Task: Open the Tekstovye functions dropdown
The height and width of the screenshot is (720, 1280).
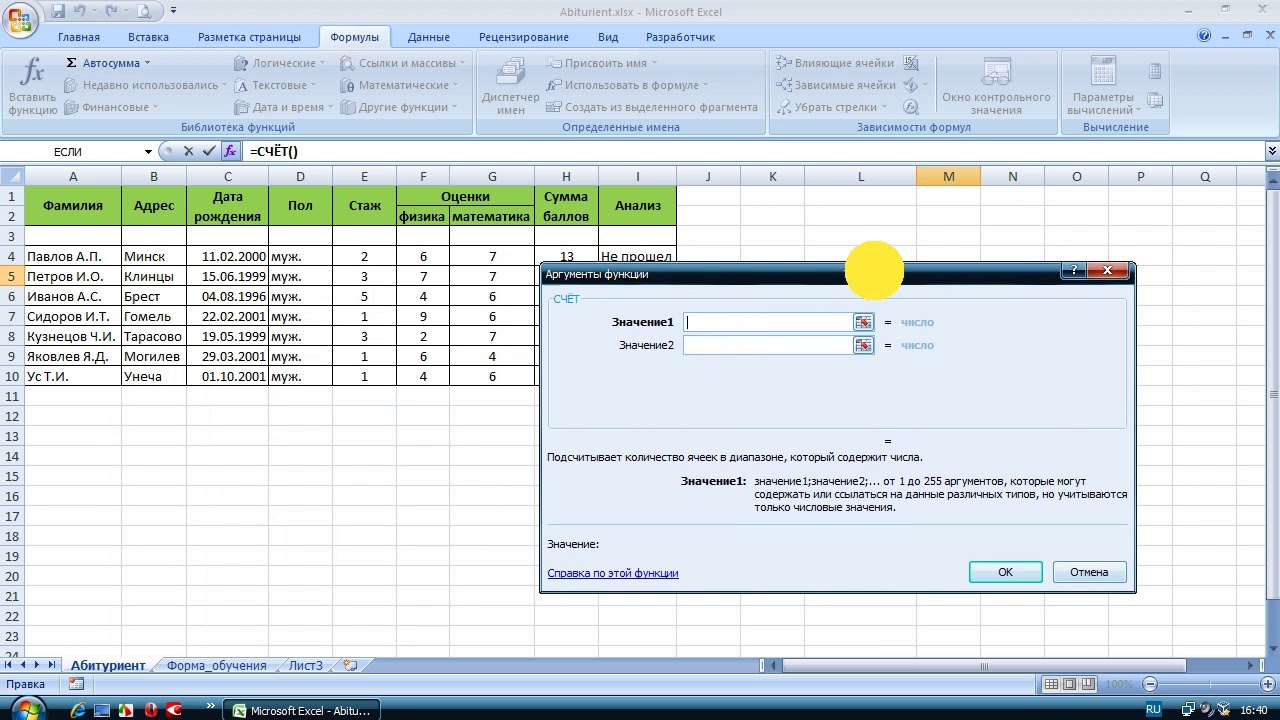Action: pyautogui.click(x=276, y=85)
